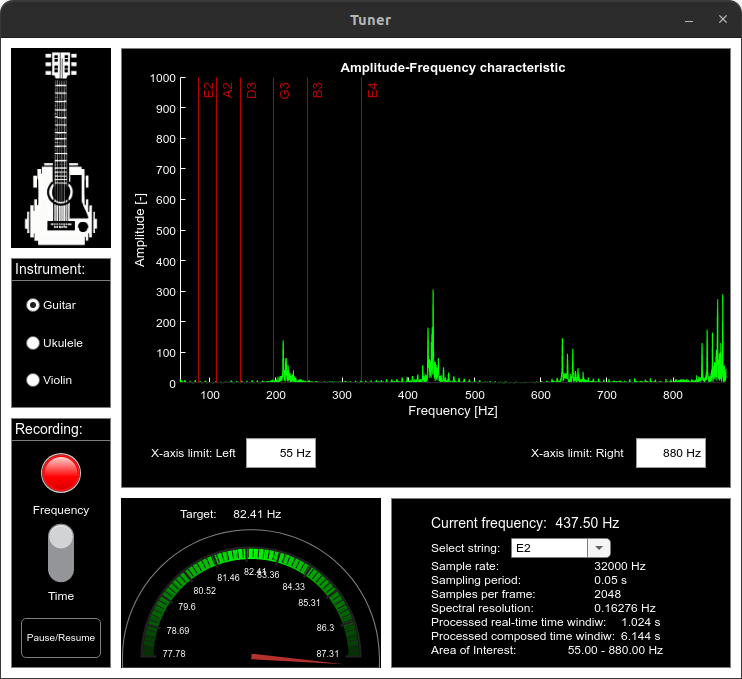Minimize the Tuner window
This screenshot has width=742, height=679.
click(x=687, y=20)
